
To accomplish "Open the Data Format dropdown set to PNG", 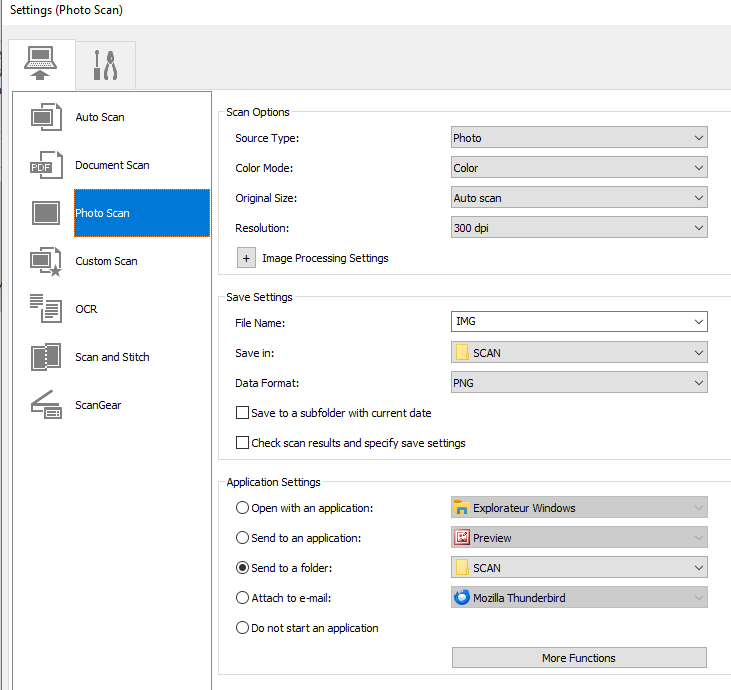I will [579, 382].
